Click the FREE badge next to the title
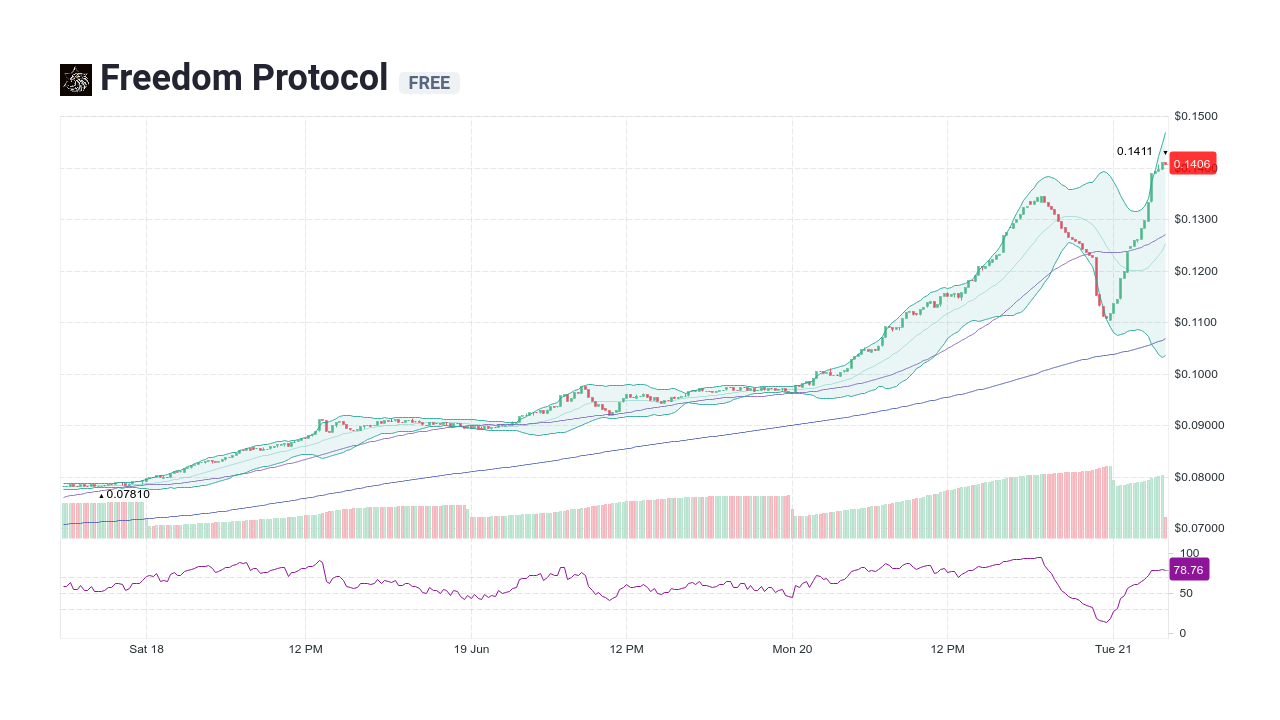 click(x=429, y=83)
